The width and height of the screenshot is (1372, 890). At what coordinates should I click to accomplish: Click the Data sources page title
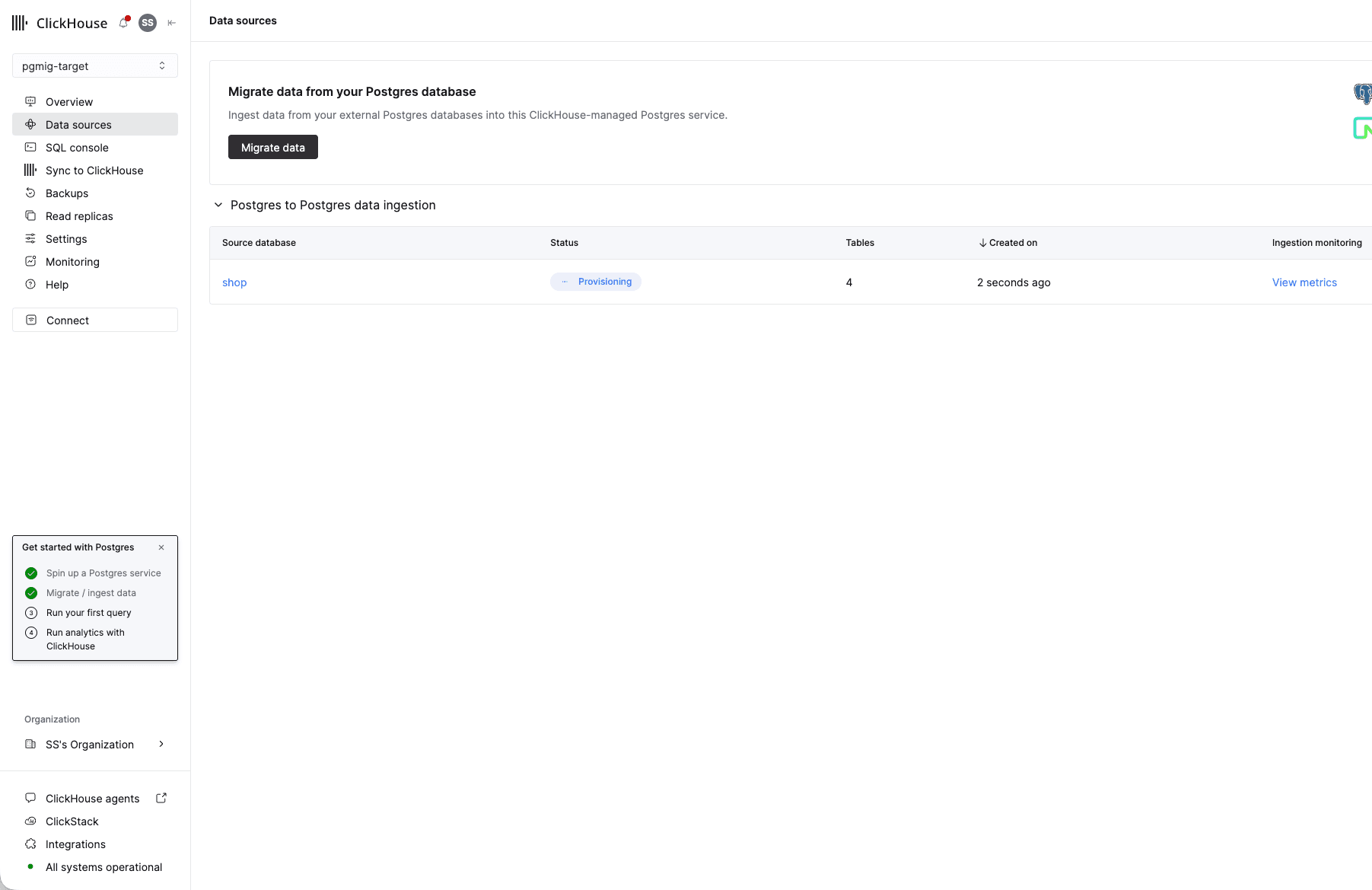(x=243, y=21)
